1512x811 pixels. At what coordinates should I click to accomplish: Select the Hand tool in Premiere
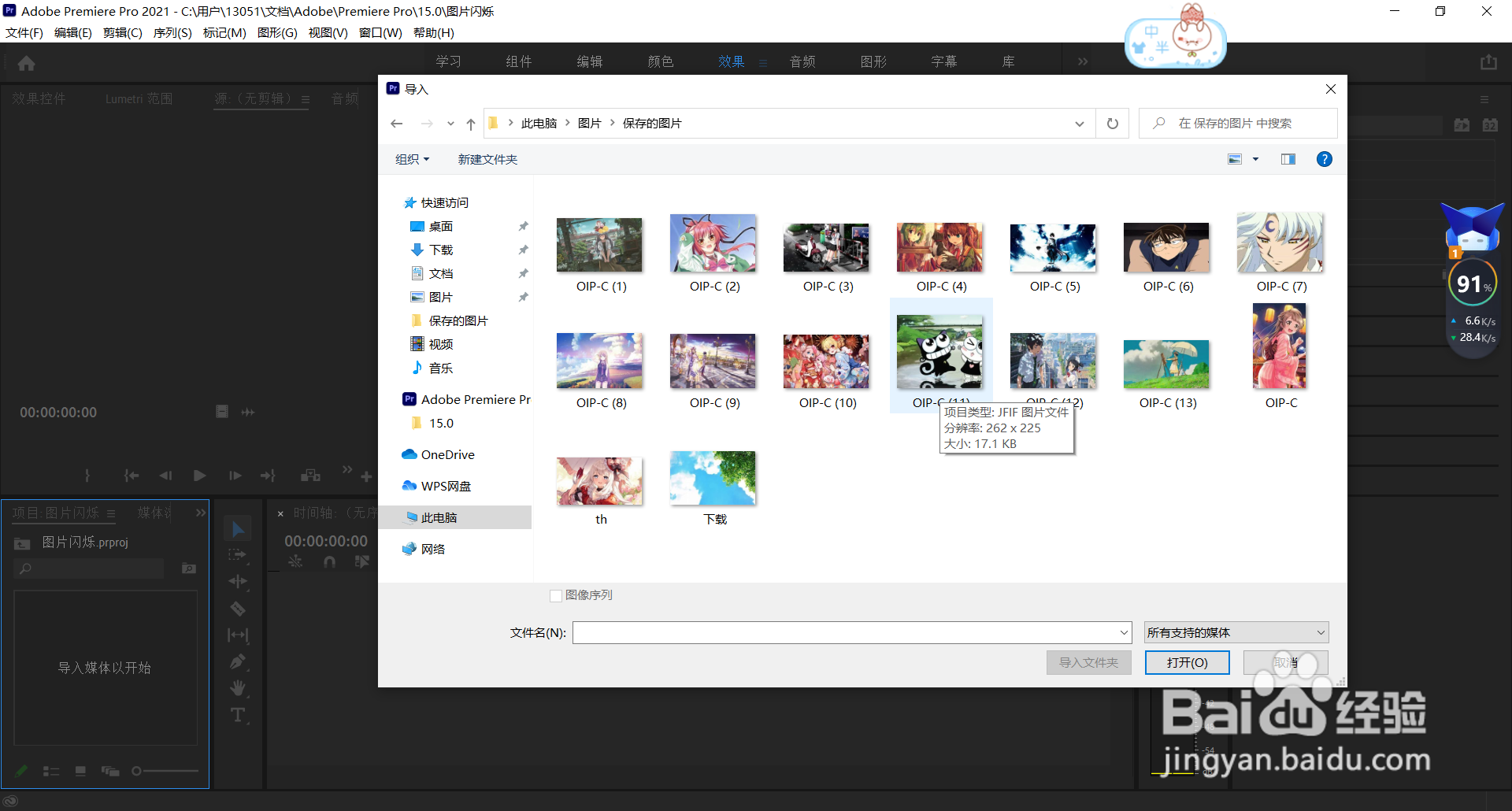pyautogui.click(x=237, y=688)
